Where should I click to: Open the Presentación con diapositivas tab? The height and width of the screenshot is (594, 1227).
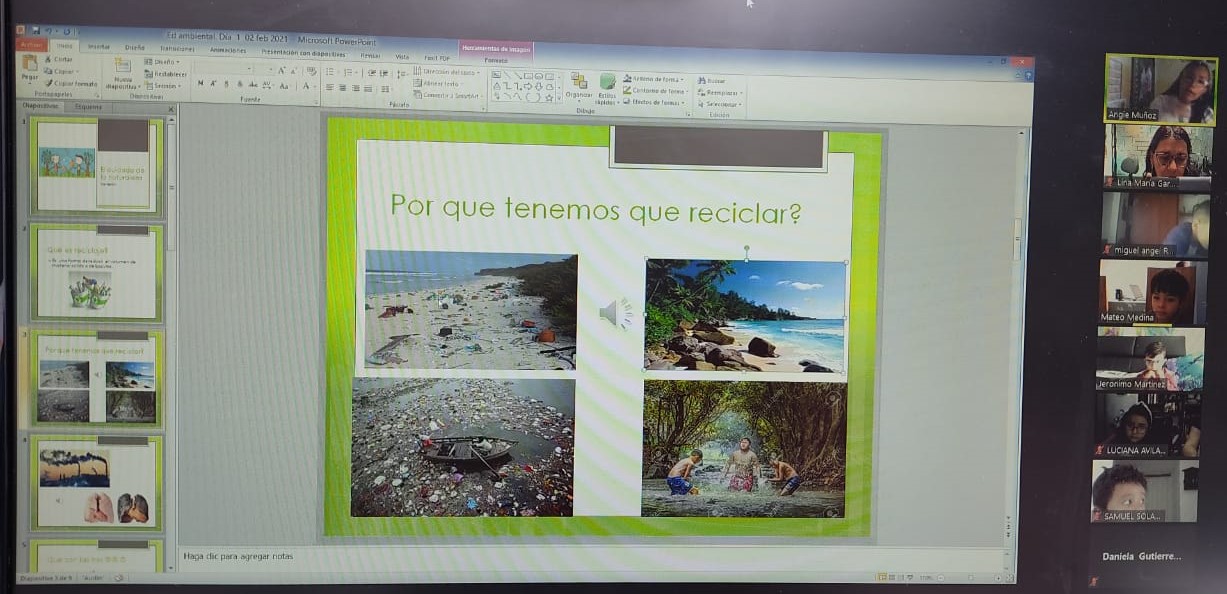tap(303, 52)
